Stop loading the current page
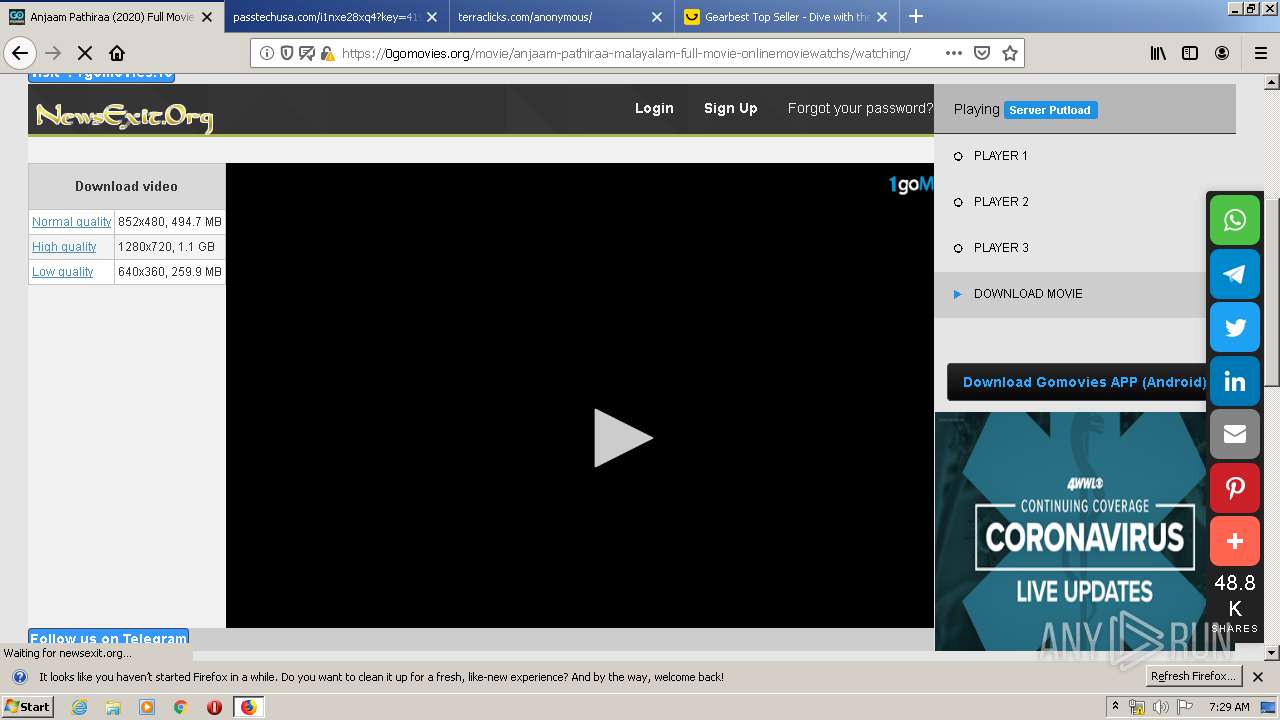This screenshot has height=720, width=1280. (x=85, y=53)
